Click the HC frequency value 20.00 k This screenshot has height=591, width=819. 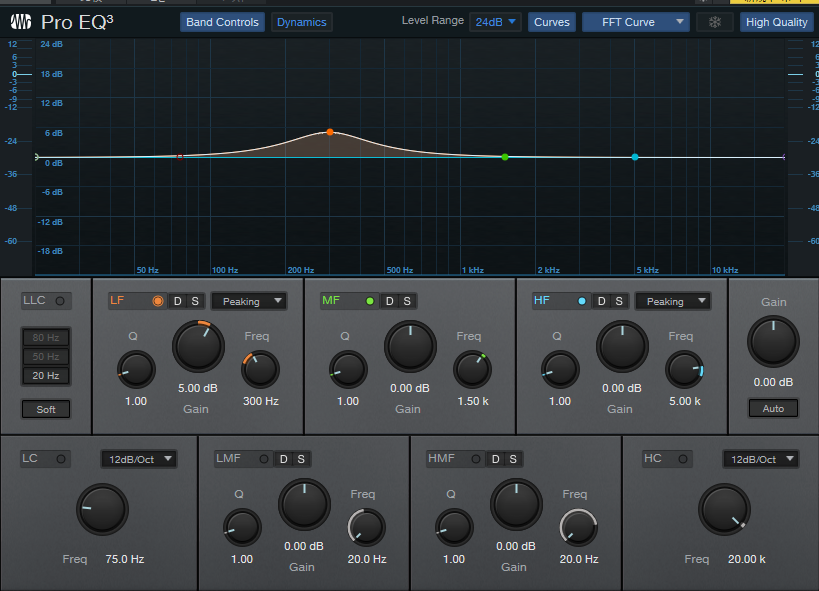pos(747,559)
